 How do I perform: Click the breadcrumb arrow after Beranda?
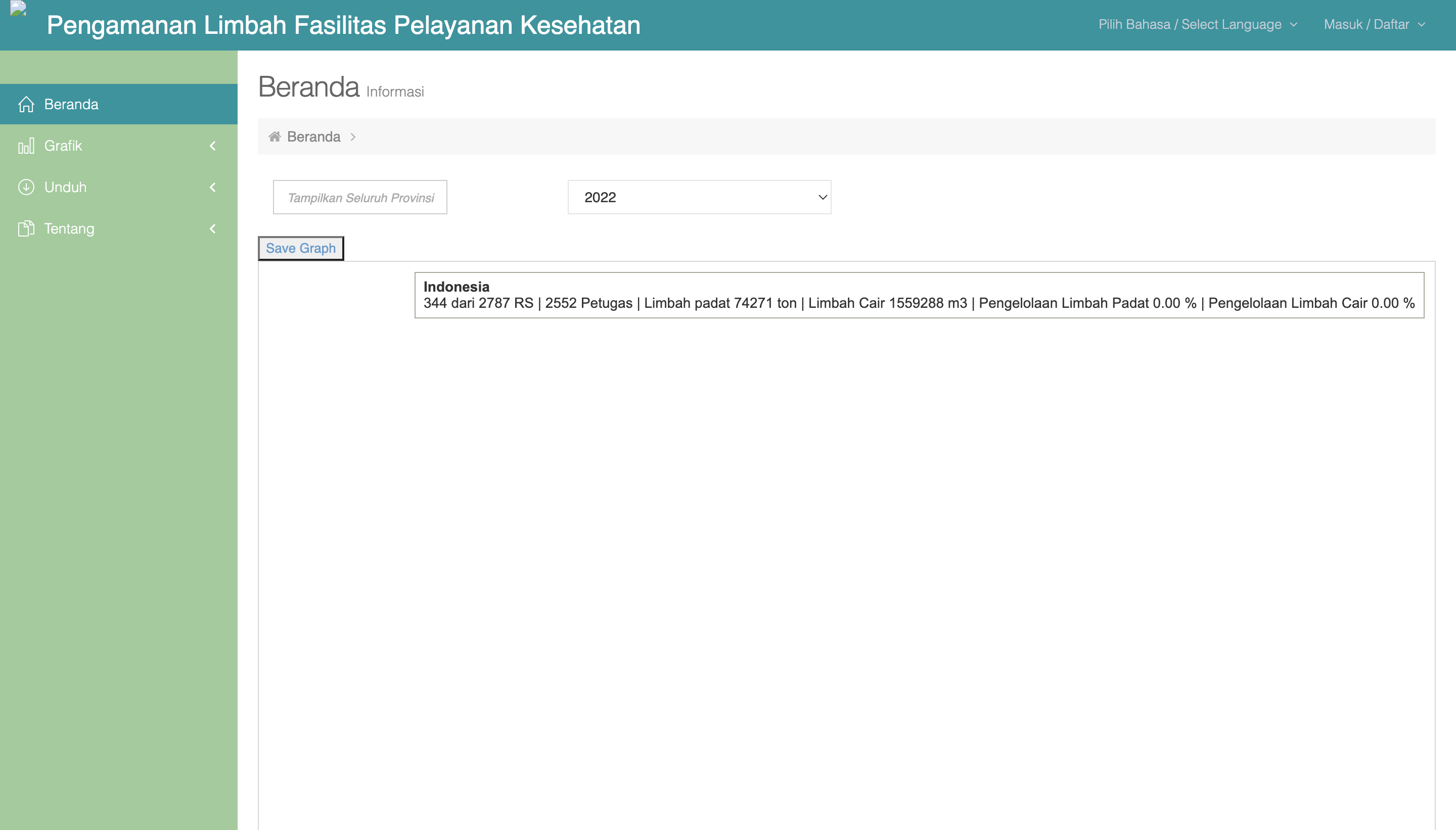coord(353,137)
